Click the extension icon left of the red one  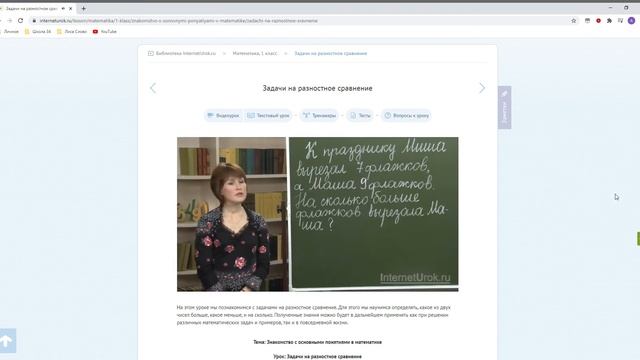[587, 20]
